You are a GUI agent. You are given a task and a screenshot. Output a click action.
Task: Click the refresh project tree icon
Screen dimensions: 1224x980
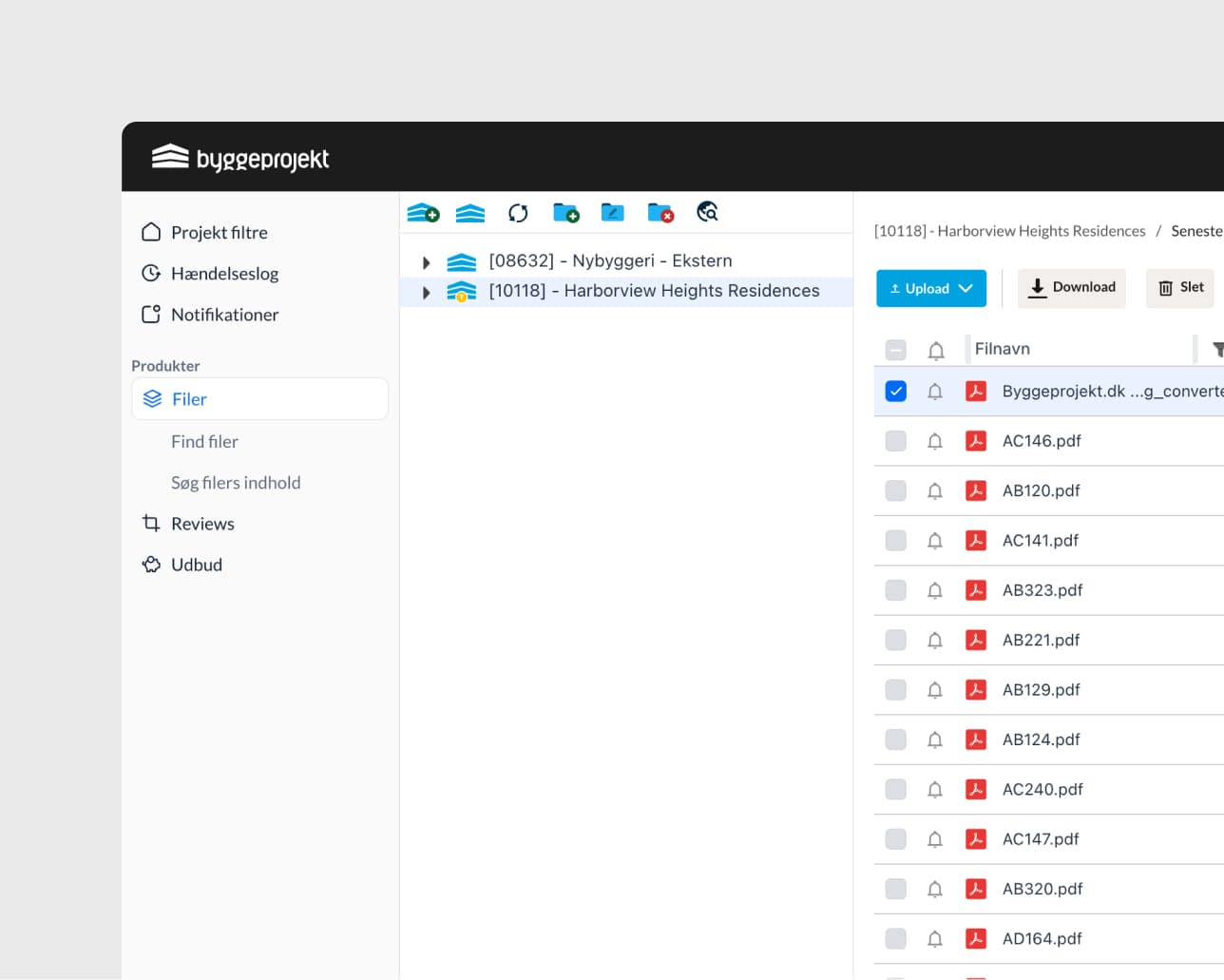pos(518,213)
